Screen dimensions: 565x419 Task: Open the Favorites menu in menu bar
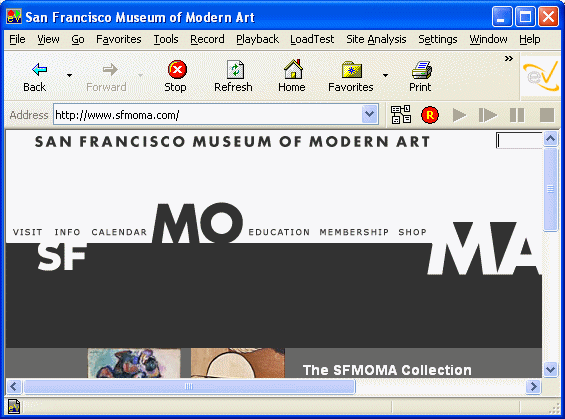[119, 39]
